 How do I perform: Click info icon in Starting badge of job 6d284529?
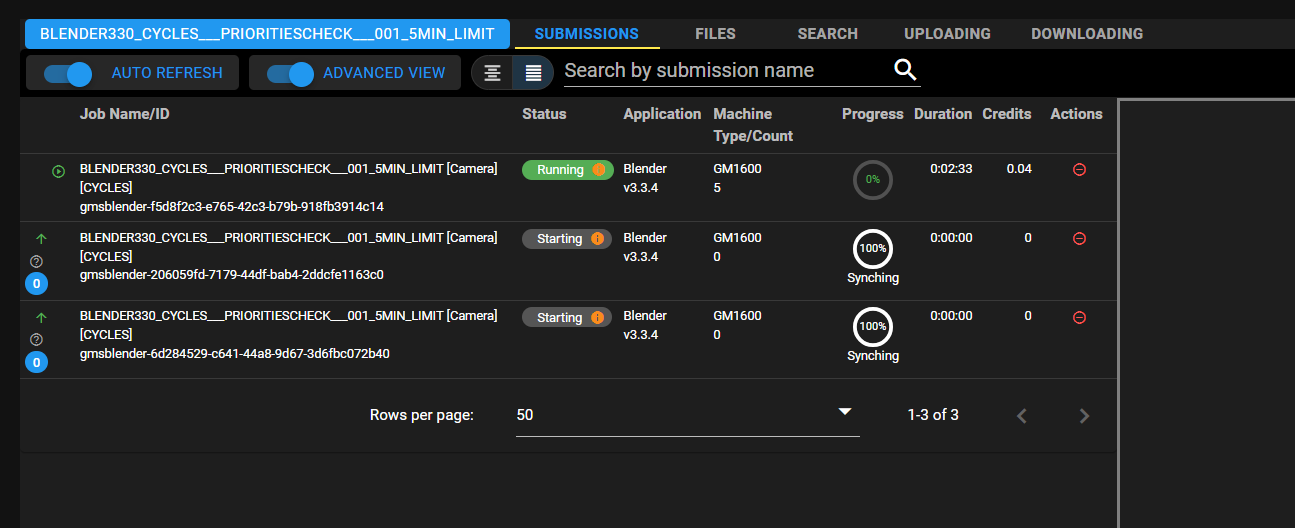point(598,317)
